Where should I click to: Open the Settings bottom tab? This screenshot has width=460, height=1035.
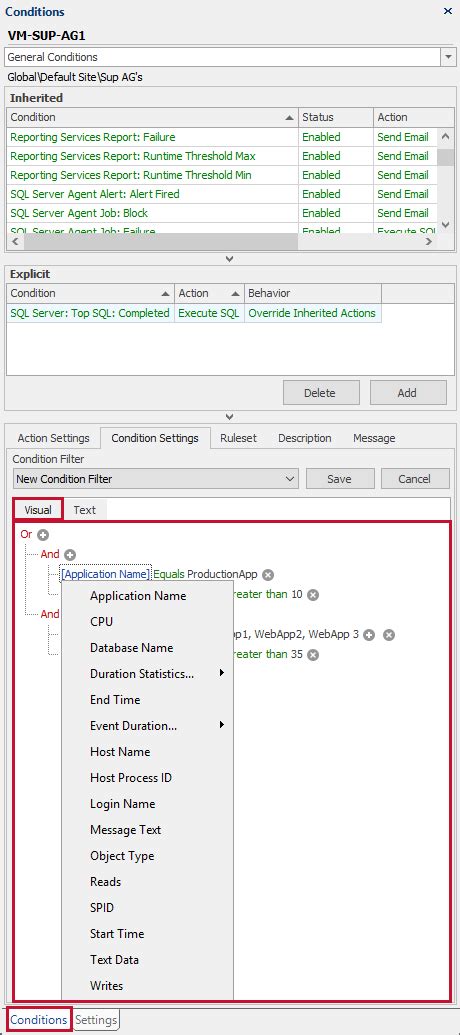[96, 1020]
